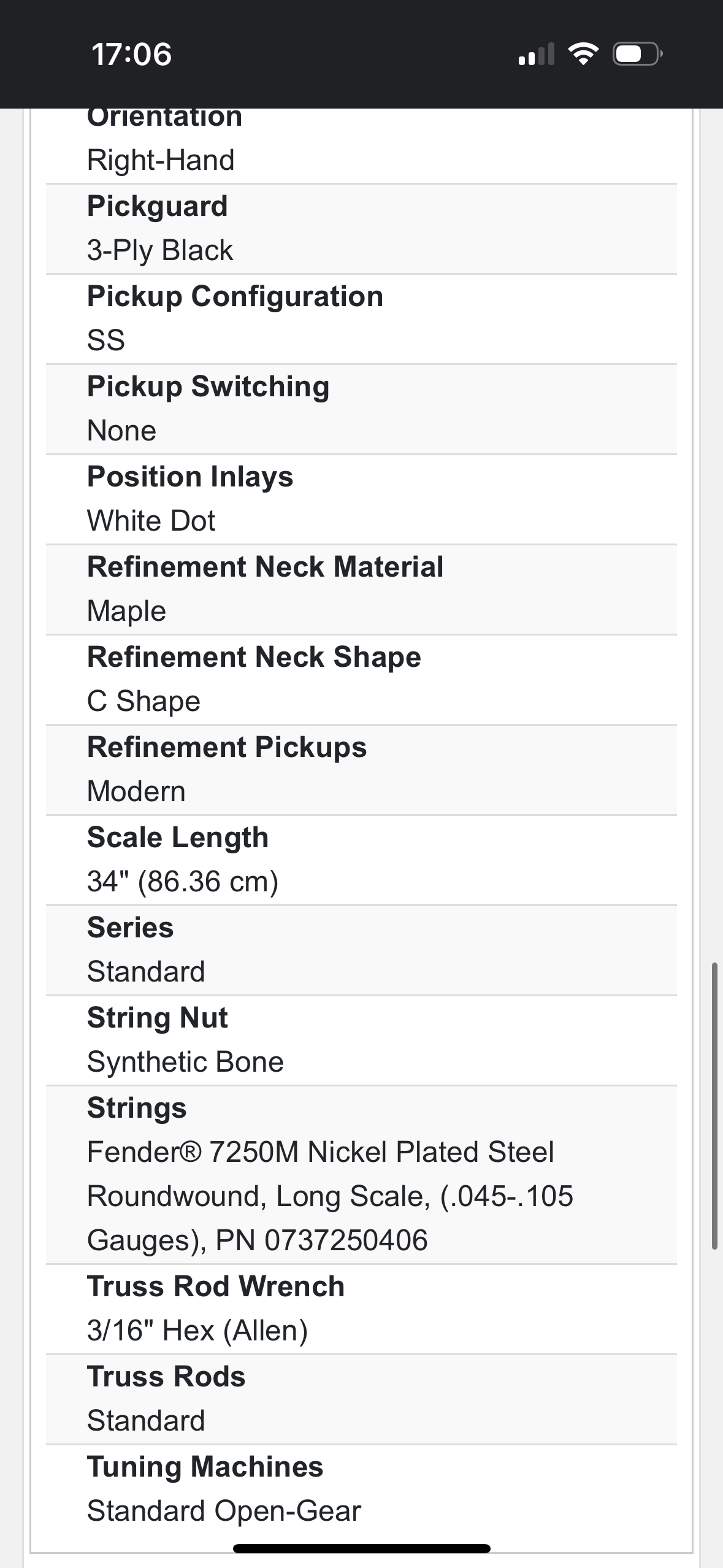
Task: Select the Position Inlays White Dot value
Action: coord(151,521)
